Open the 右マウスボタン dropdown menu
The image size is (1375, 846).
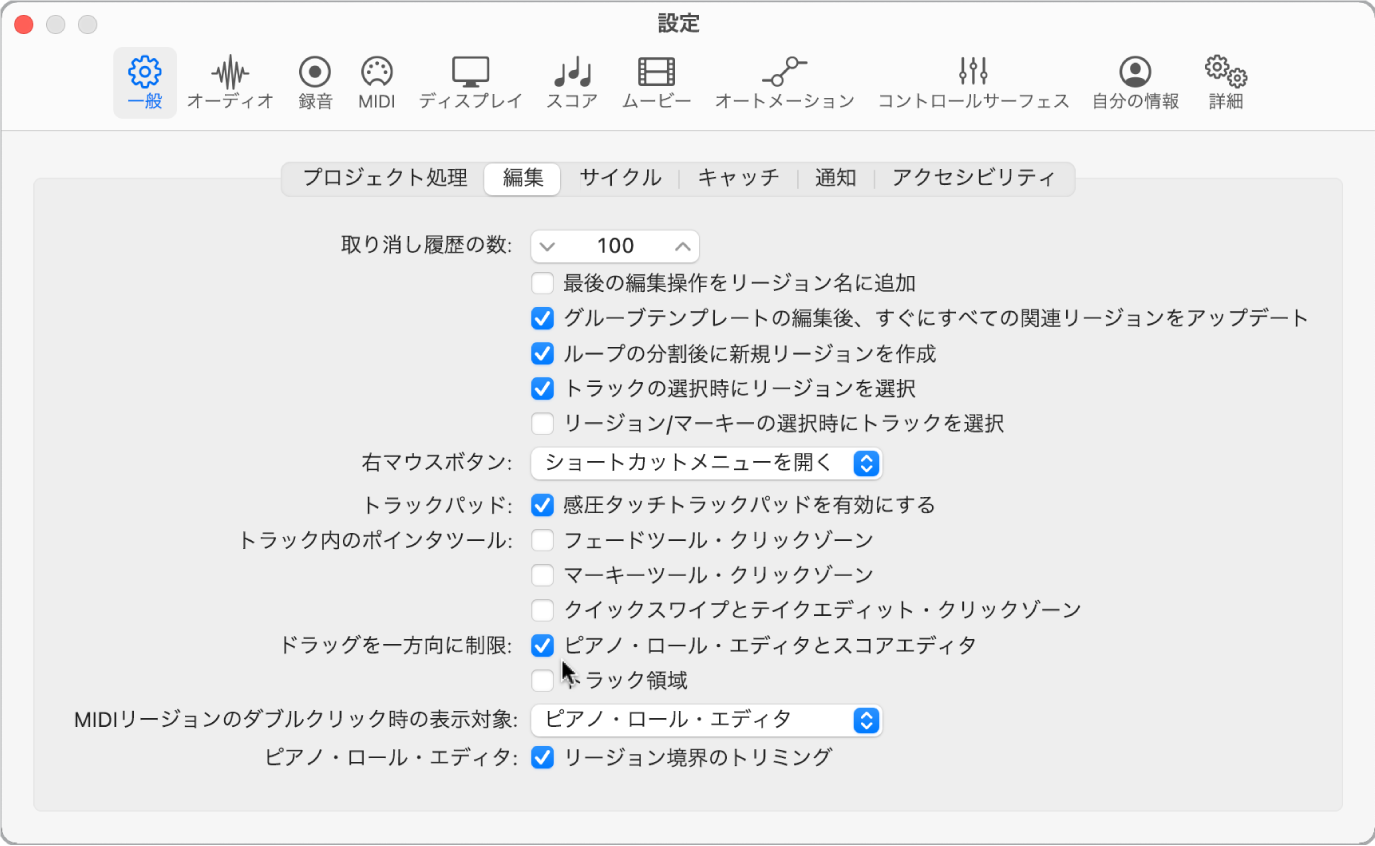pyautogui.click(x=706, y=463)
